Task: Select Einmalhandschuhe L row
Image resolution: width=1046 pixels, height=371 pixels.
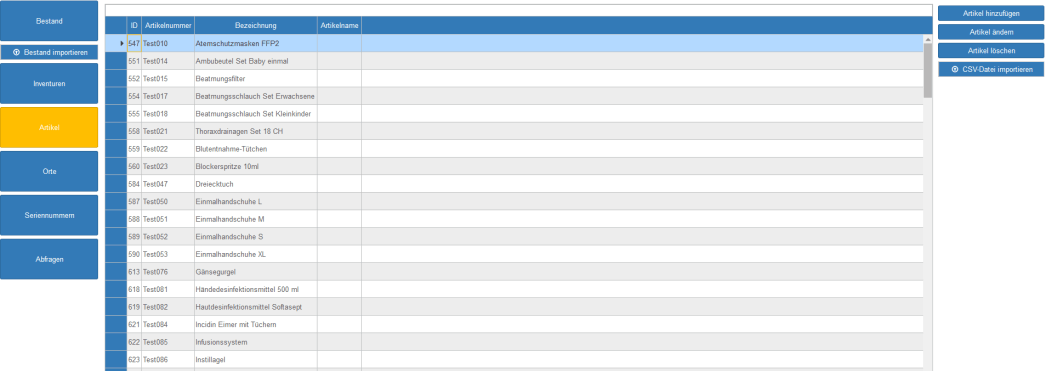Action: pyautogui.click(x=514, y=202)
